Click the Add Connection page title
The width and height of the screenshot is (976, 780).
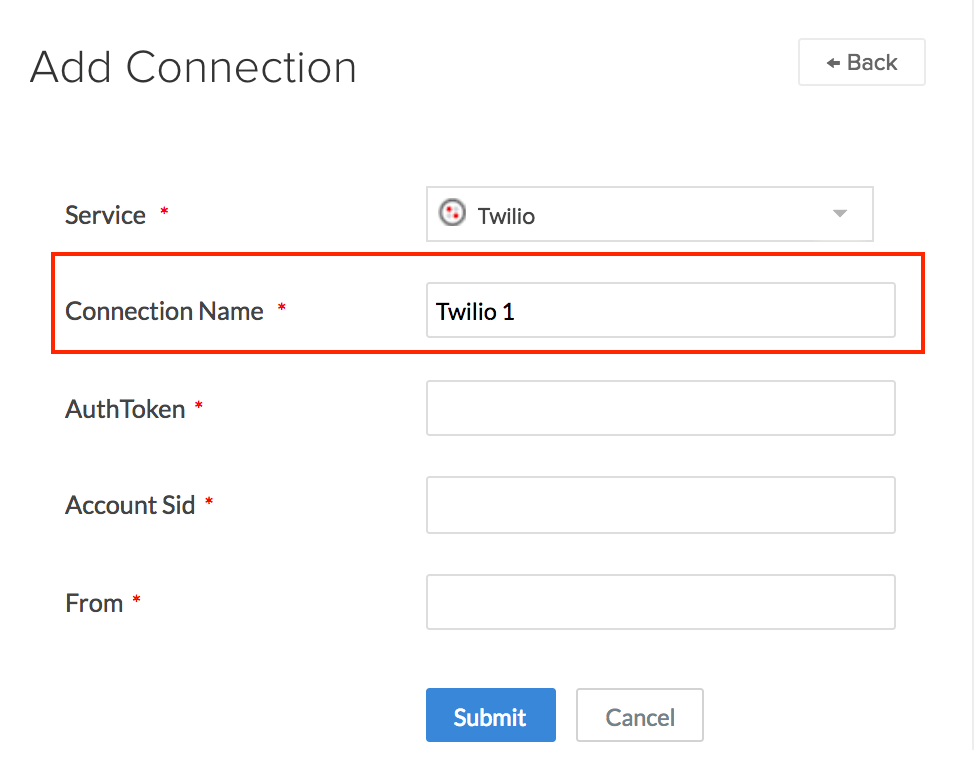[x=193, y=68]
